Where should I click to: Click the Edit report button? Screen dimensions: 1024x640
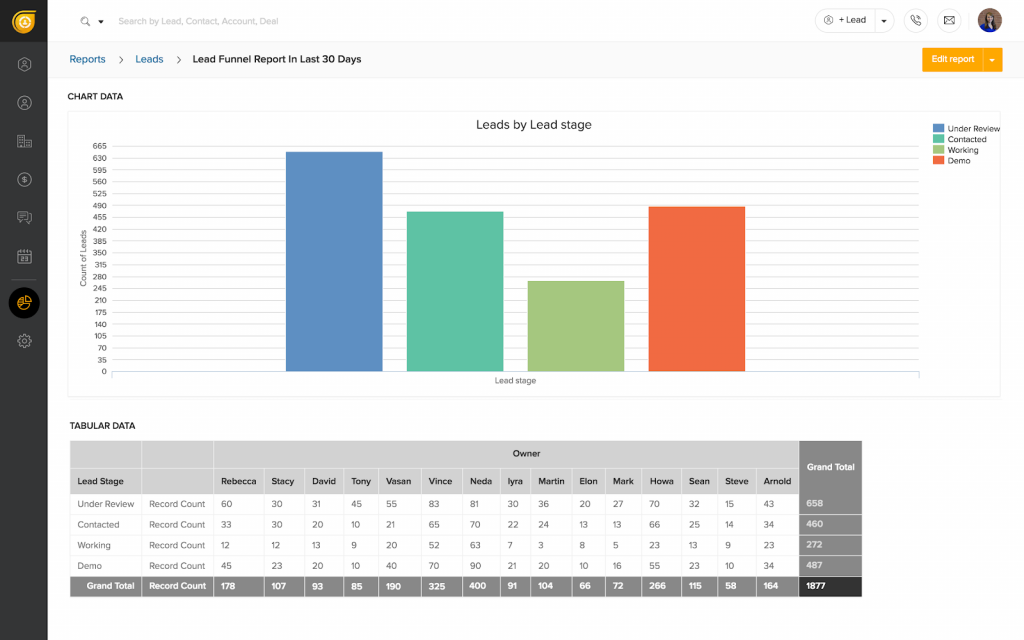(x=952, y=59)
